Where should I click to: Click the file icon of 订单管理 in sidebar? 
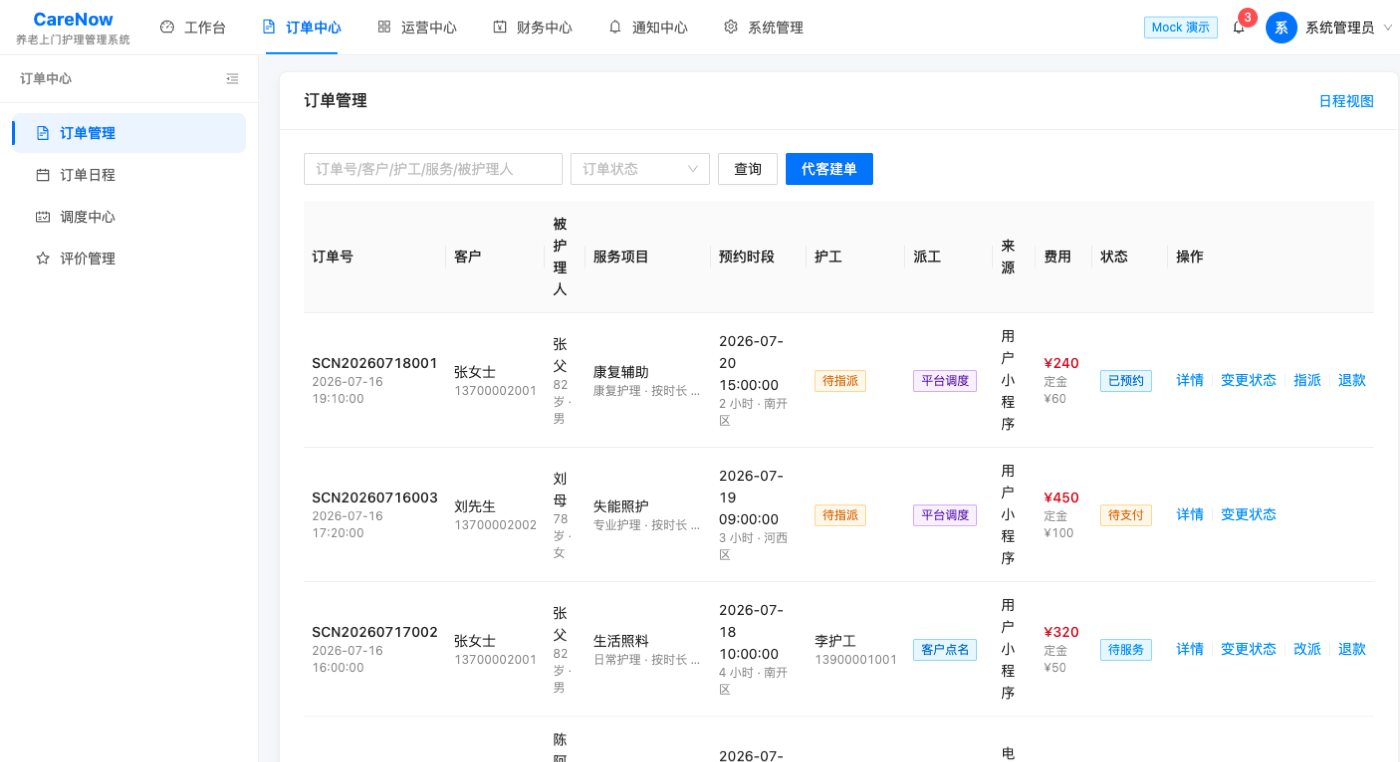click(x=43, y=133)
